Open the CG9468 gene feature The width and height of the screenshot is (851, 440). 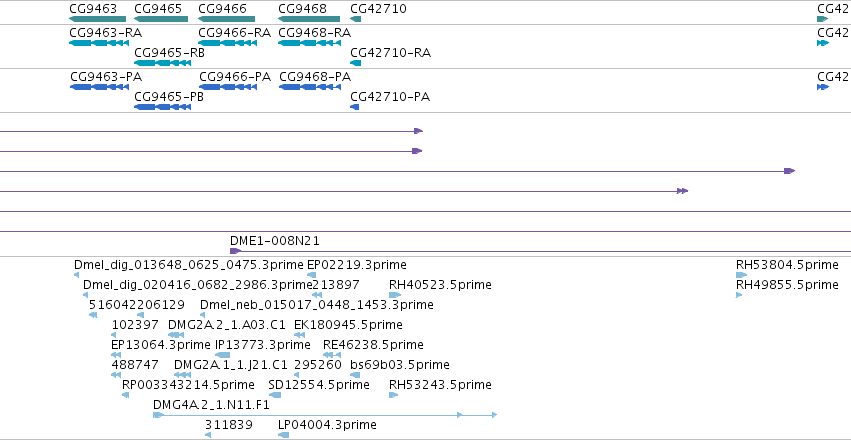309,19
